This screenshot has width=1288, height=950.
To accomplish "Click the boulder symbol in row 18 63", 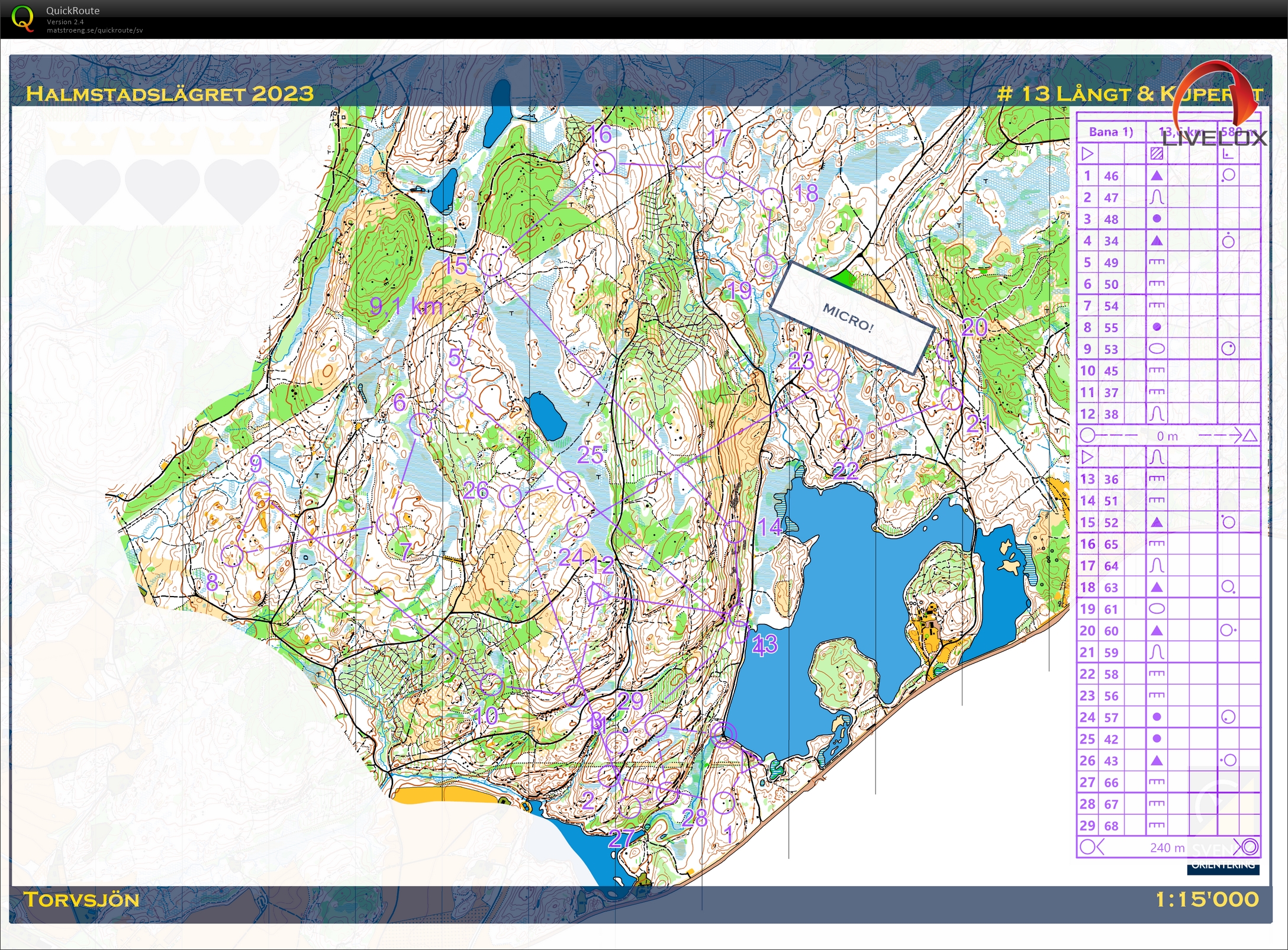I will click(1156, 587).
